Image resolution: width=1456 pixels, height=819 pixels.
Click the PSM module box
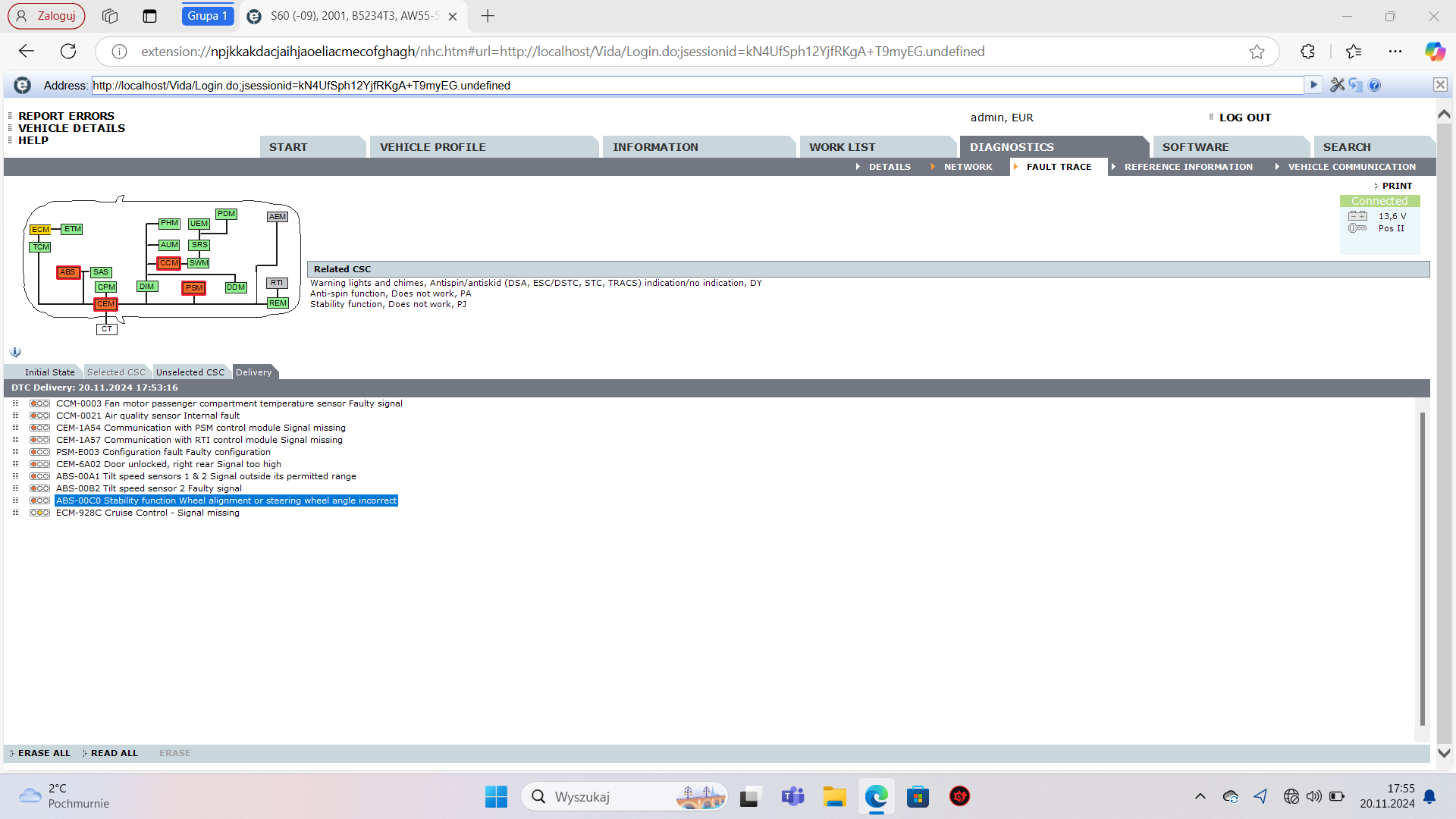[194, 288]
